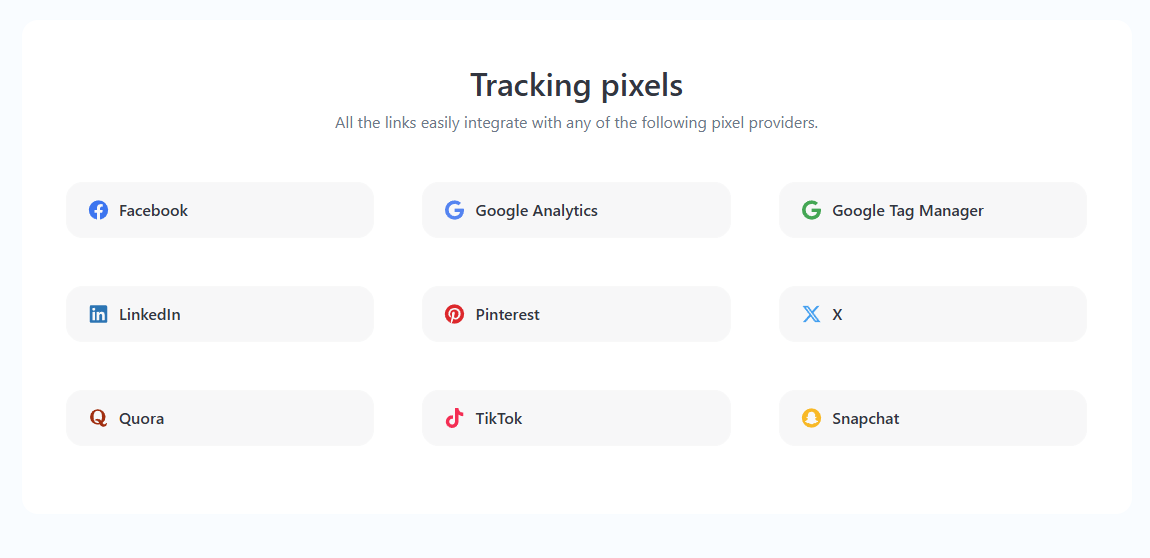Click the yellow Snapchat ghost icon
This screenshot has width=1150, height=558.
[x=811, y=418]
